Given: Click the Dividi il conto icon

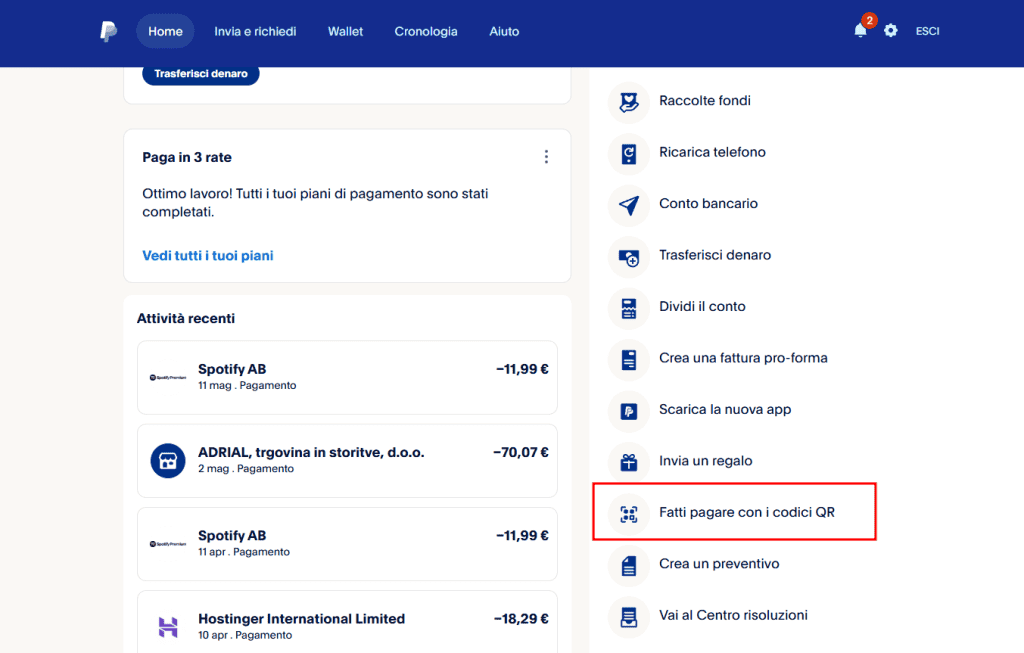Looking at the screenshot, I should pyautogui.click(x=629, y=308).
